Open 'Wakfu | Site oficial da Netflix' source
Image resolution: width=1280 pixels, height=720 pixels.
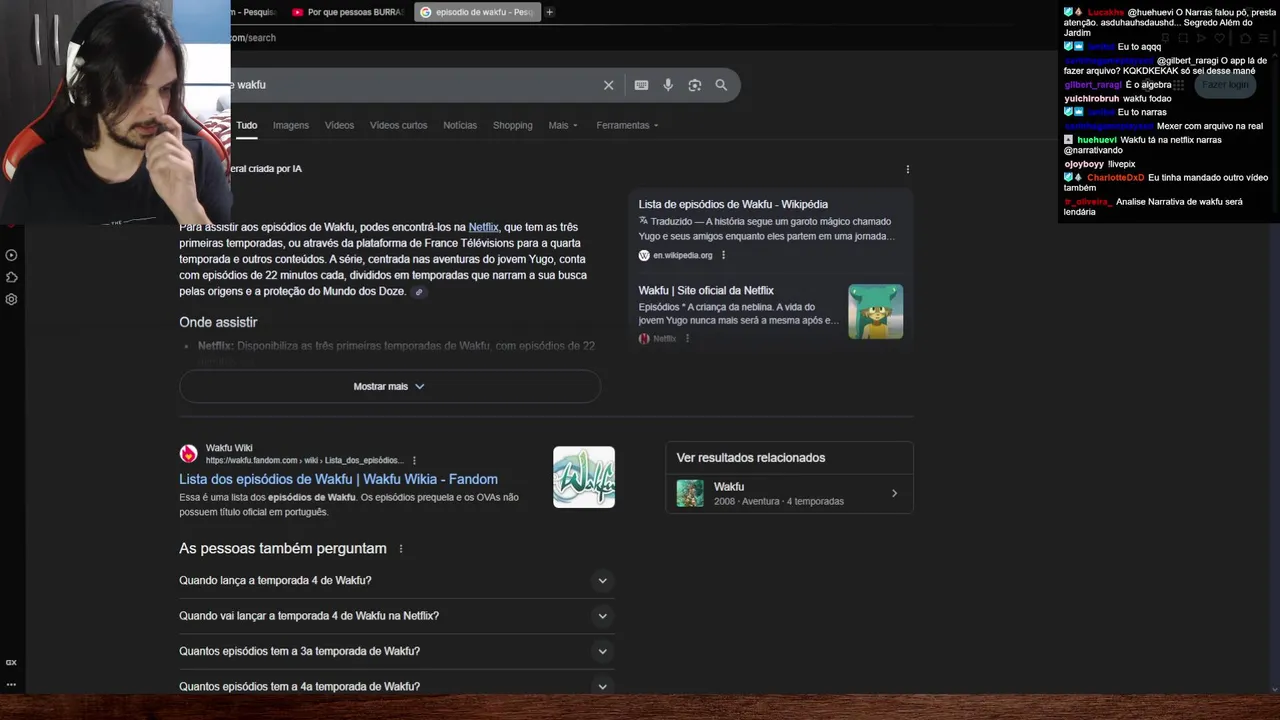tap(706, 290)
